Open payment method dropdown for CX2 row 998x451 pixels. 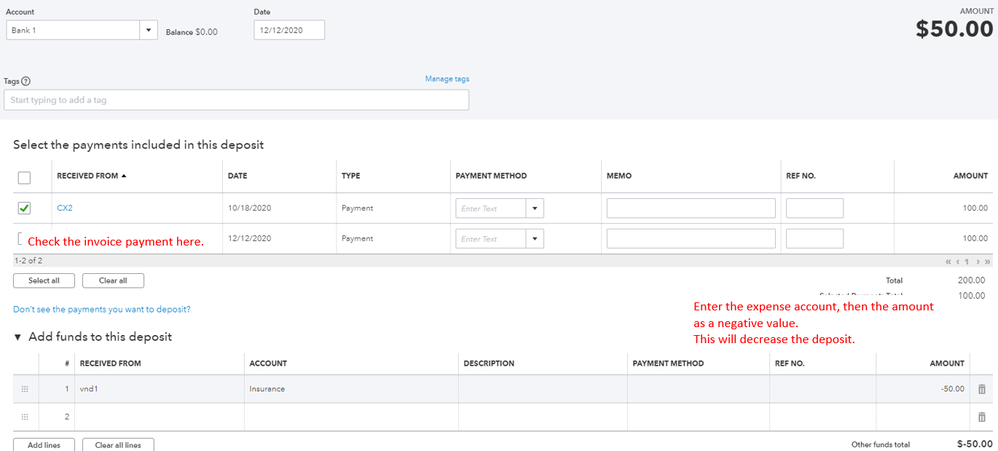coord(536,208)
